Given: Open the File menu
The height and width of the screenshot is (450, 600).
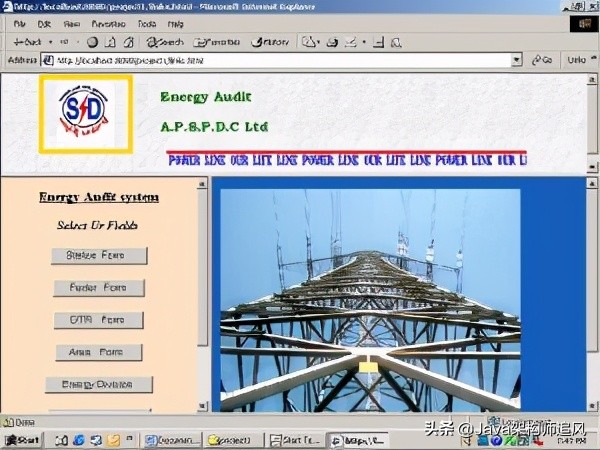Looking at the screenshot, I should pyautogui.click(x=20, y=24).
